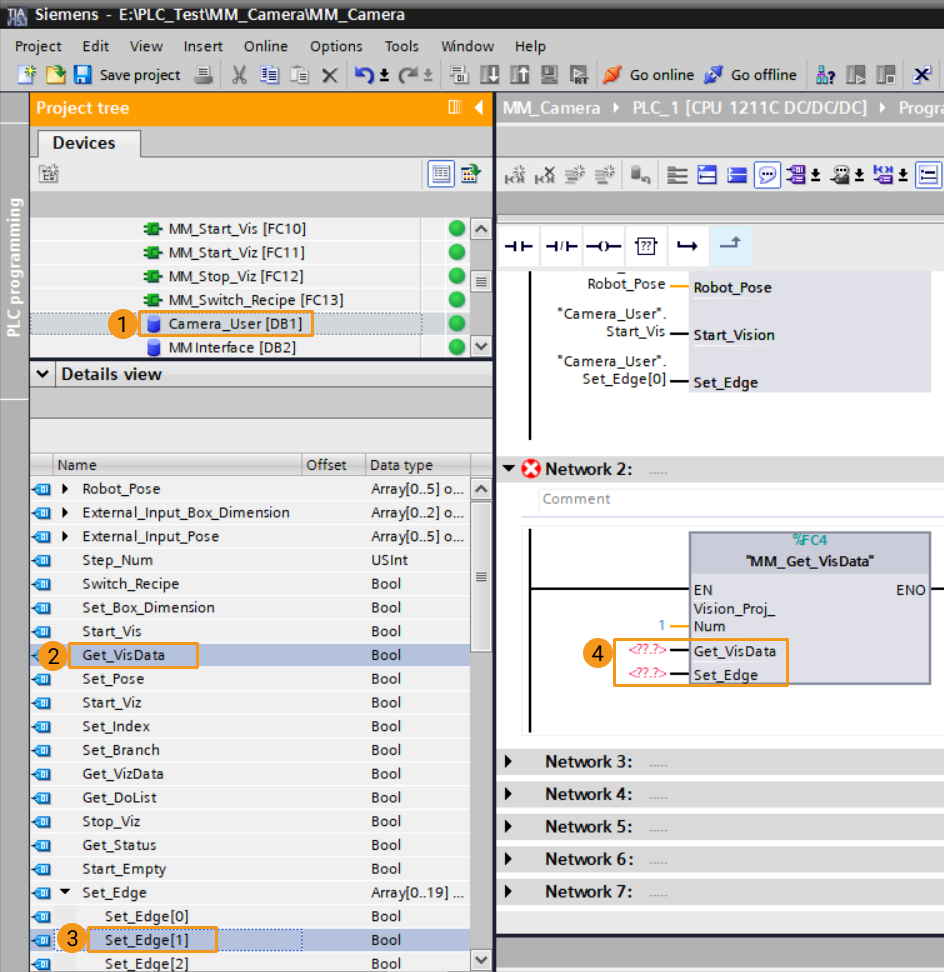Toggle the details view icon in Project tree
The height and width of the screenshot is (972, 944).
click(x=441, y=174)
